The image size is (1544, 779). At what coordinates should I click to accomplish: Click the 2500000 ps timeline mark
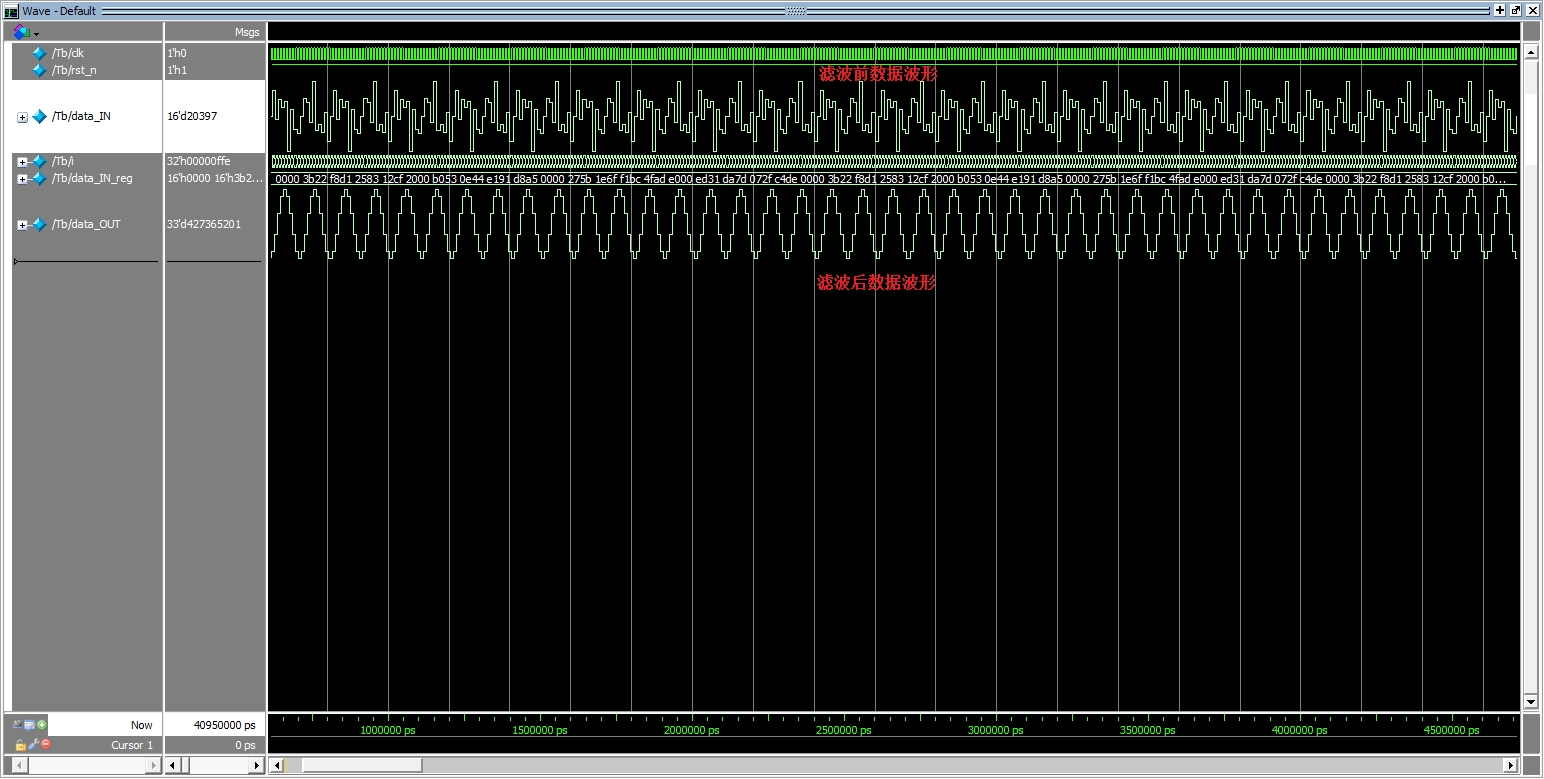pos(841,730)
